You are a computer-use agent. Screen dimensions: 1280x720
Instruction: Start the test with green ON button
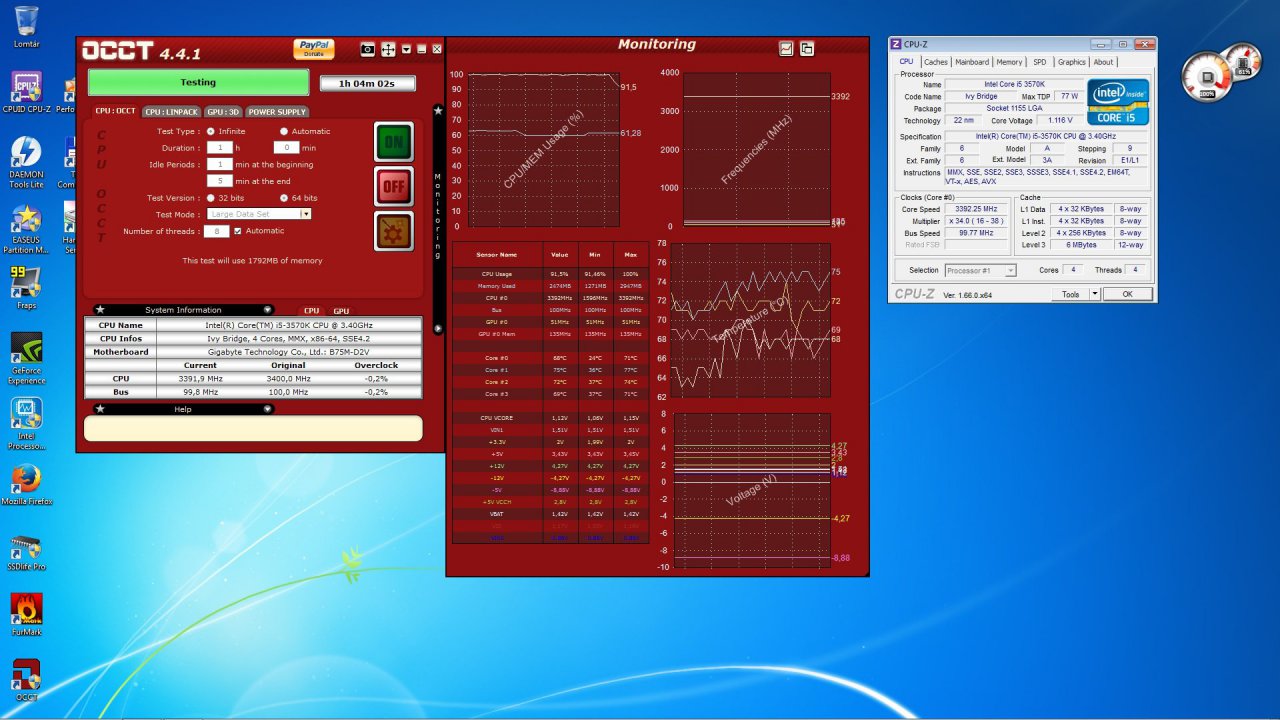click(394, 142)
